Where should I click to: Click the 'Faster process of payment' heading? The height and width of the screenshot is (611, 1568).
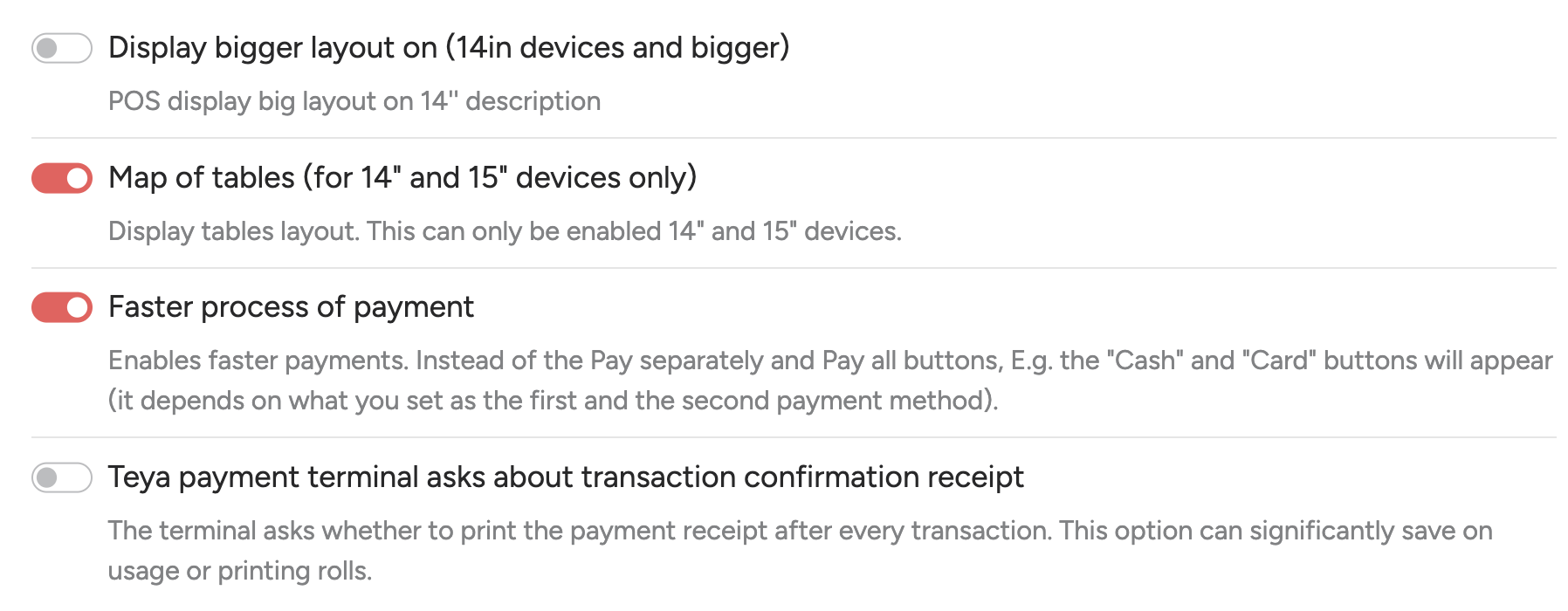[291, 307]
